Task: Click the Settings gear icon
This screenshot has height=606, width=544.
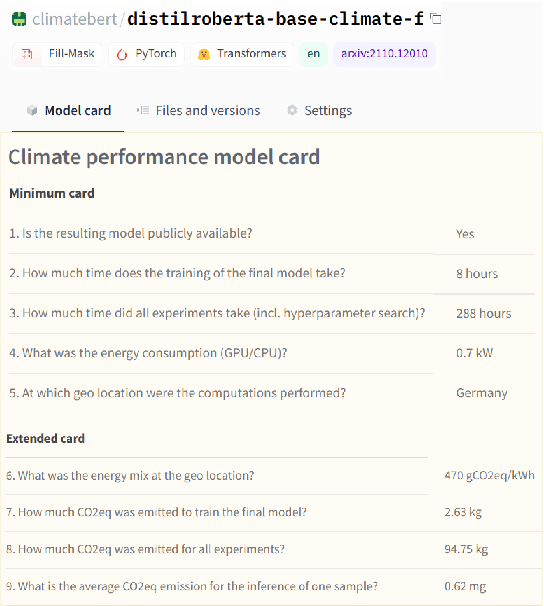Action: [x=292, y=110]
